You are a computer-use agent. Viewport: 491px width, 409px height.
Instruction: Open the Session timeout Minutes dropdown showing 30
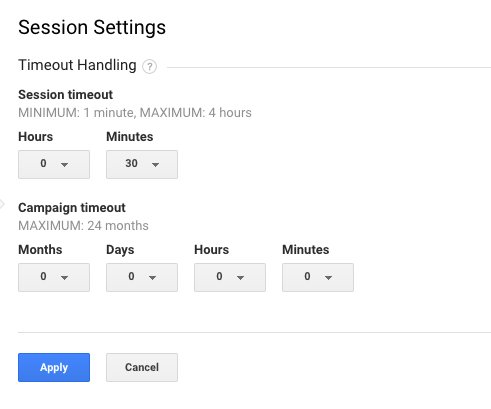(x=142, y=164)
